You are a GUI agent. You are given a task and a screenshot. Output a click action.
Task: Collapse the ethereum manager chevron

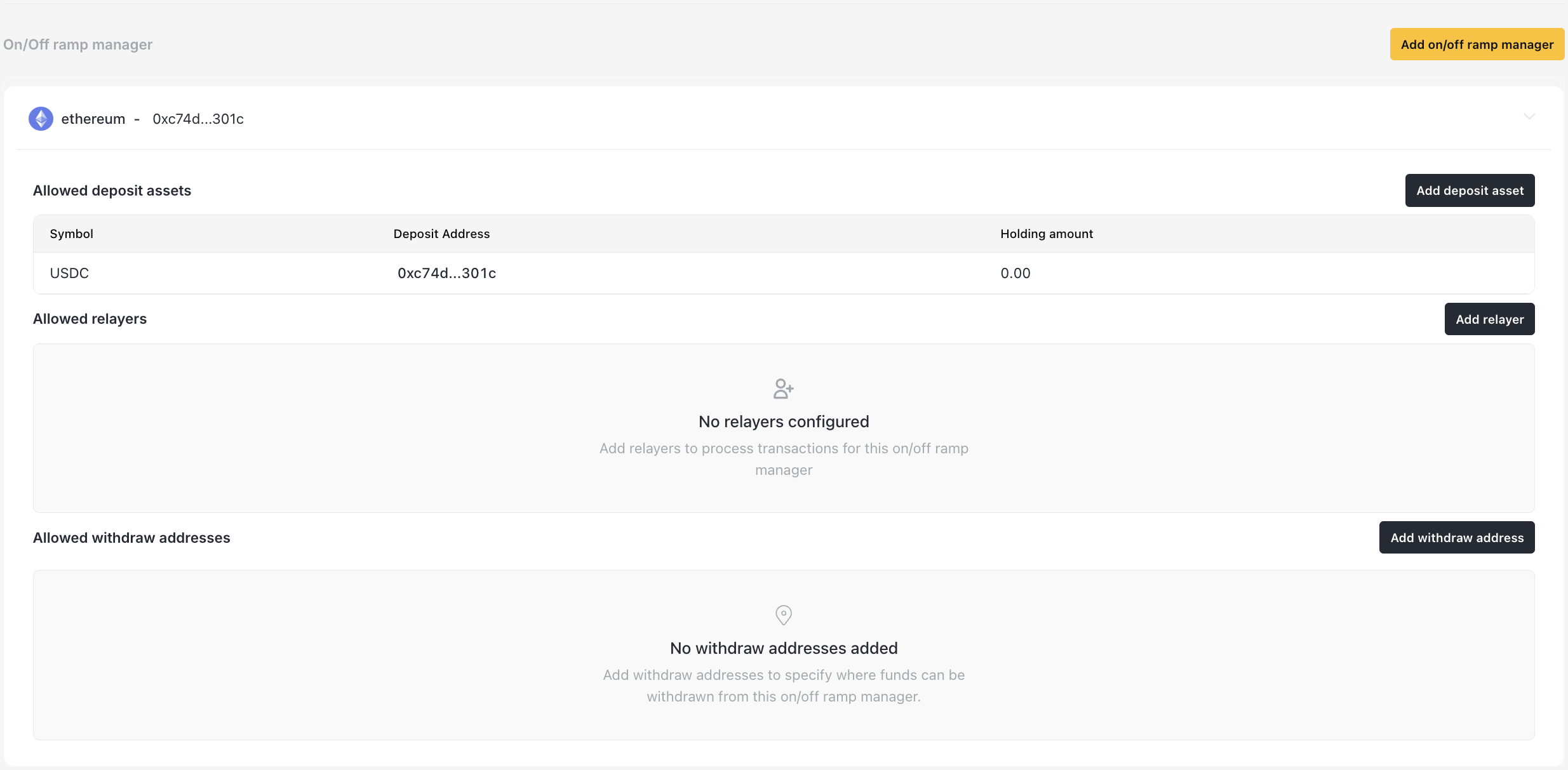point(1529,117)
